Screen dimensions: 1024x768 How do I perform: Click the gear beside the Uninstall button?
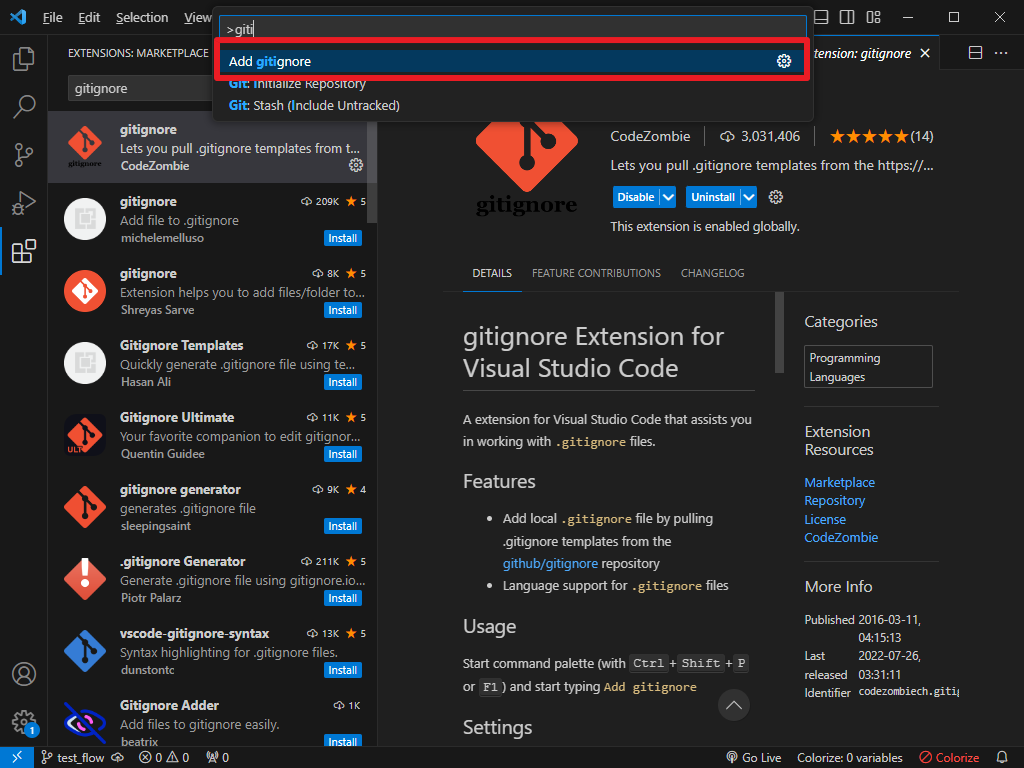775,197
